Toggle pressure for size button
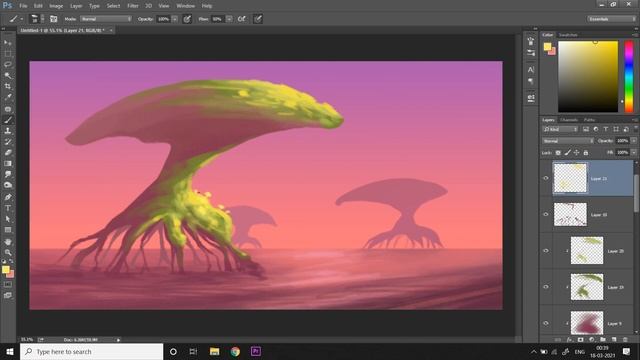 258,19
